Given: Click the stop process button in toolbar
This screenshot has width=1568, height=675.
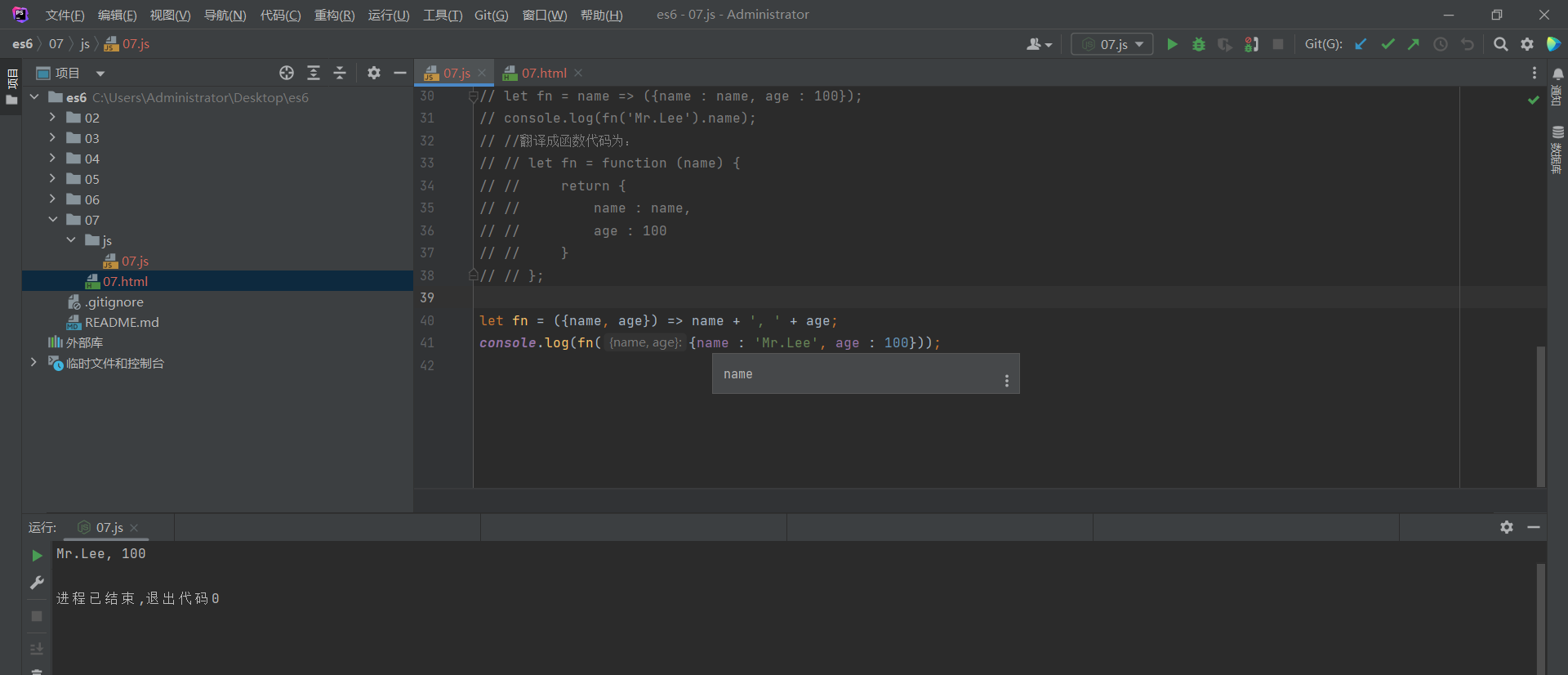Looking at the screenshot, I should 1278,44.
